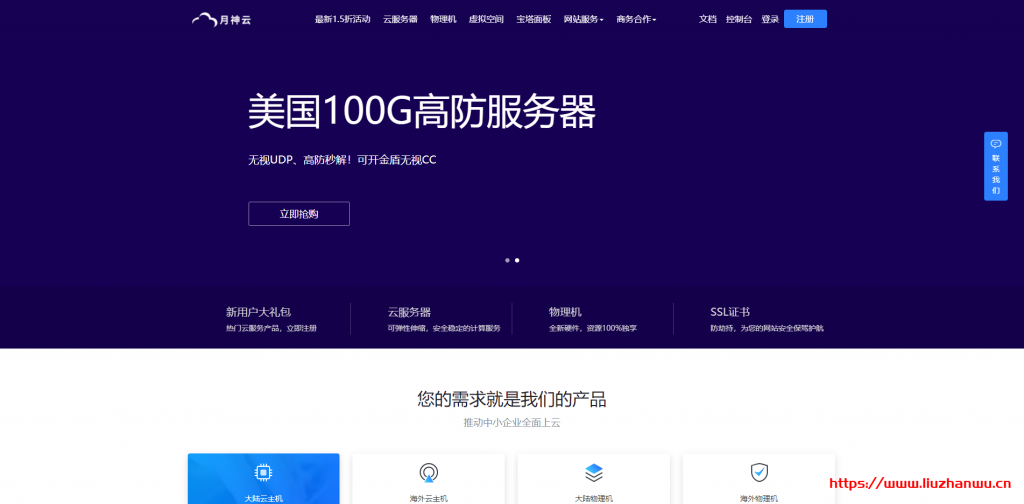Select the 大陆物理机 layers icon
This screenshot has height=504, width=1024.
(x=594, y=472)
